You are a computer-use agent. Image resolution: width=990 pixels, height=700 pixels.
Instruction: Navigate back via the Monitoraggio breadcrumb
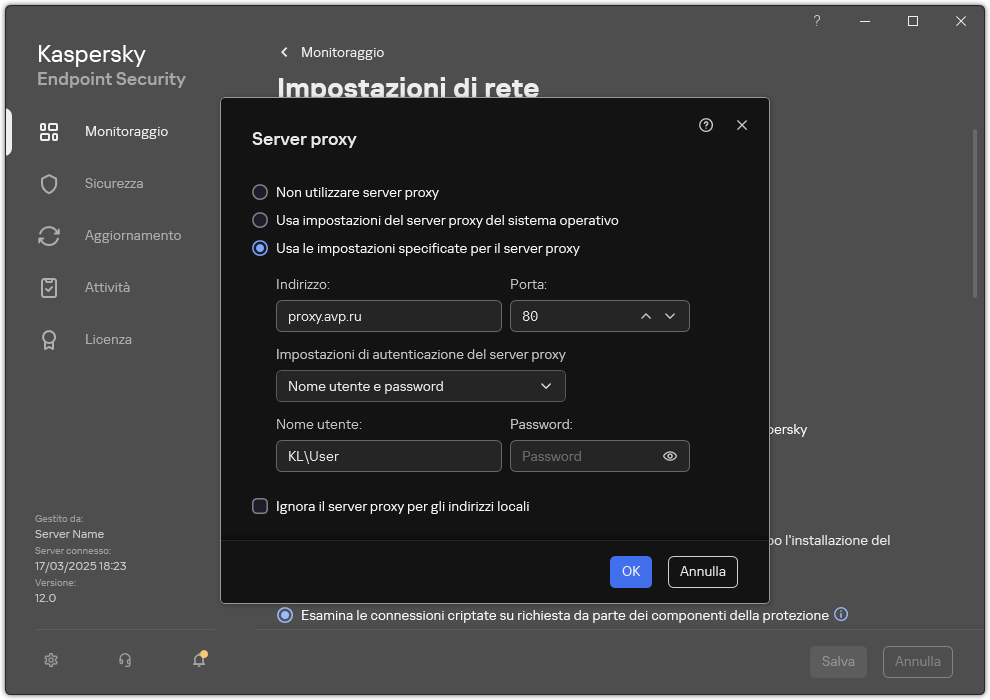point(334,52)
